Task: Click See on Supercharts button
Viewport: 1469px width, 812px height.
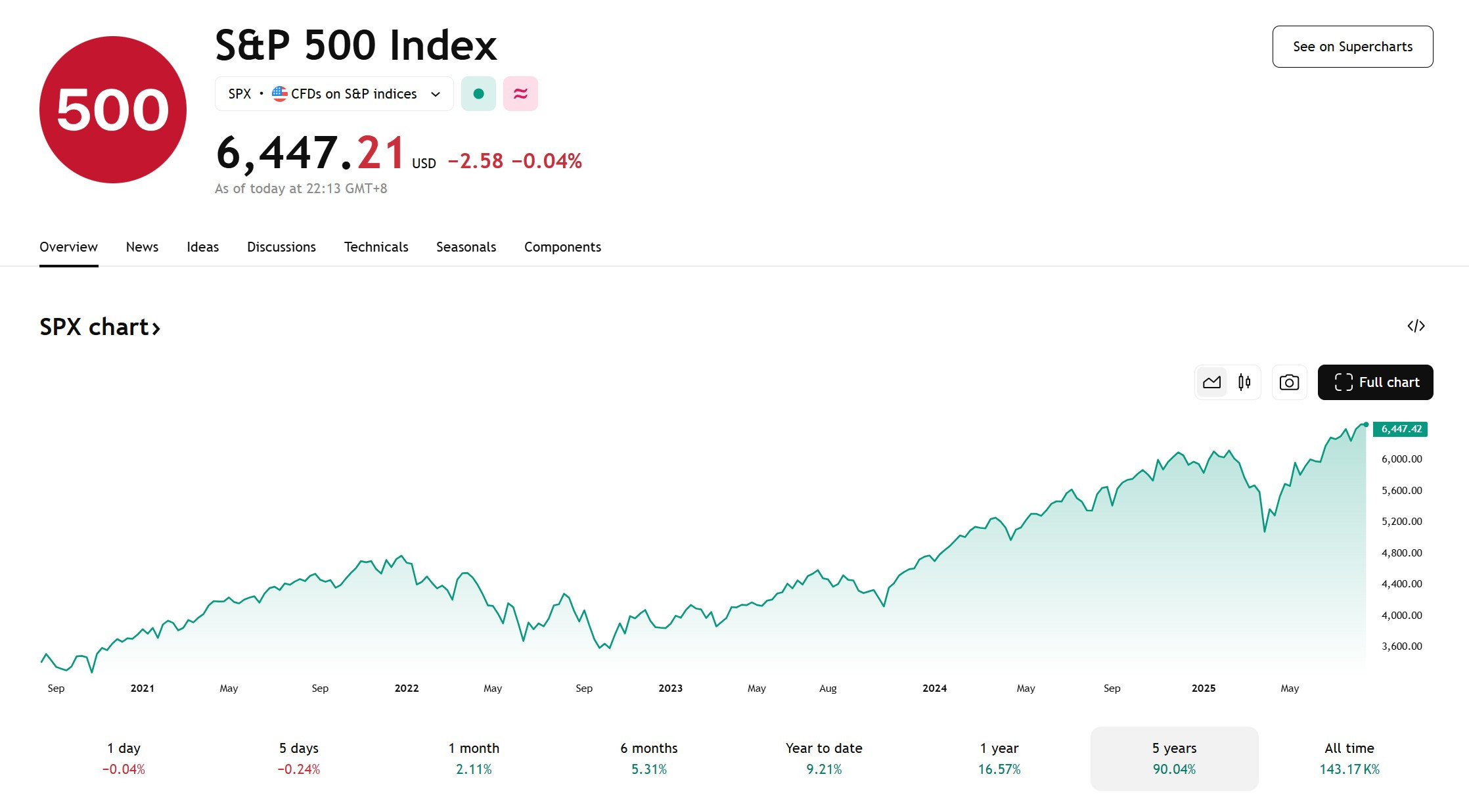Action: click(x=1353, y=47)
